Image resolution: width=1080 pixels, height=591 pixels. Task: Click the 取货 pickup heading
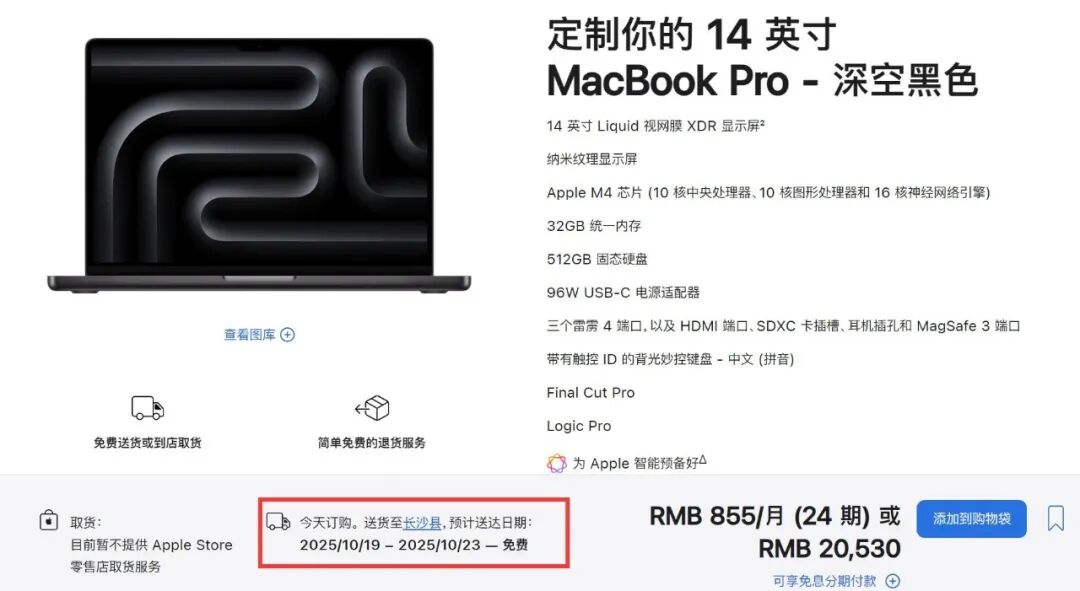pyautogui.click(x=85, y=523)
